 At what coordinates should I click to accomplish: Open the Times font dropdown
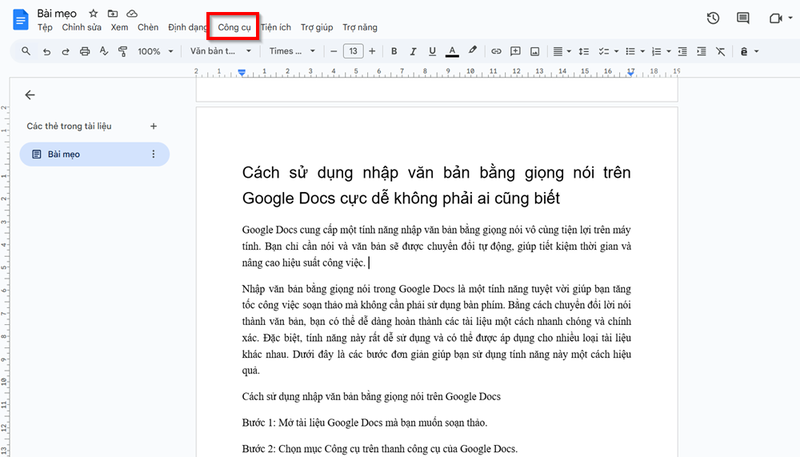click(x=292, y=51)
